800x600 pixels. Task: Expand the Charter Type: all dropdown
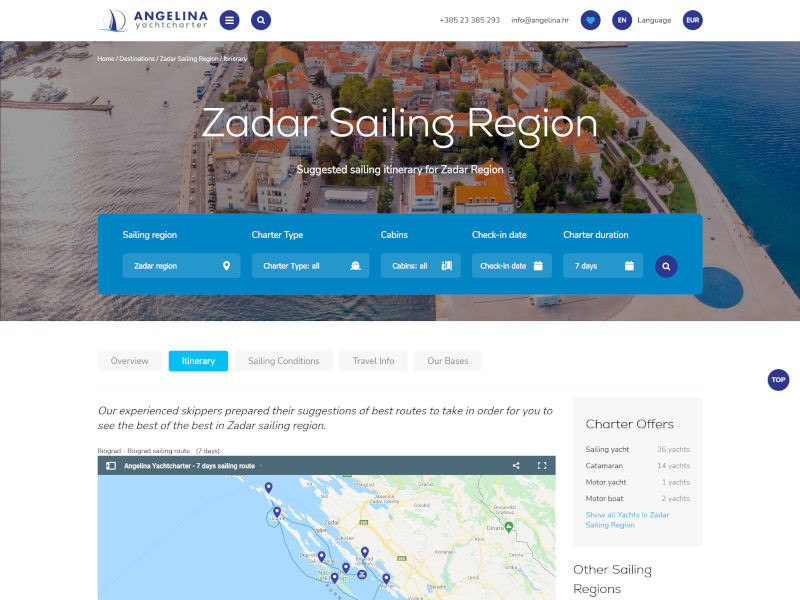tap(310, 266)
